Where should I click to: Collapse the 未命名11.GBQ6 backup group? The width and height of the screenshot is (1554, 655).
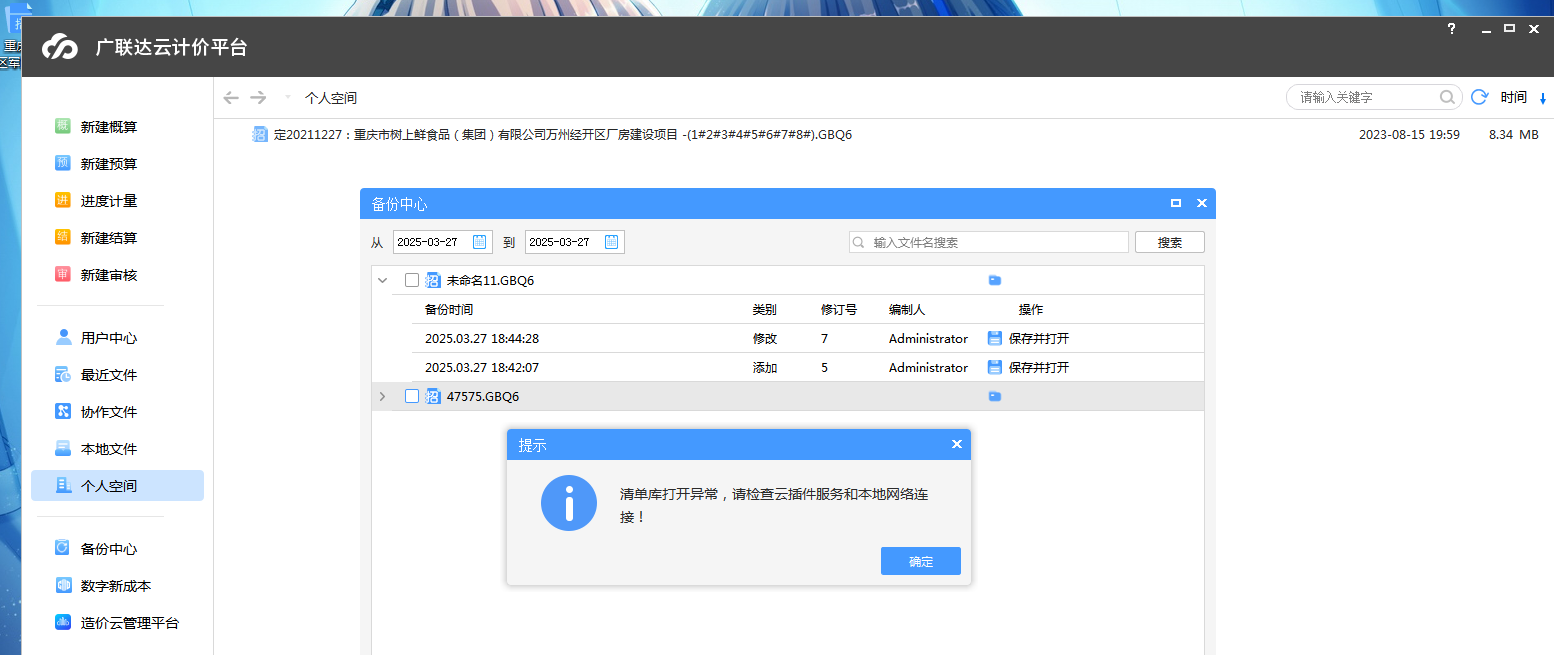pos(382,280)
